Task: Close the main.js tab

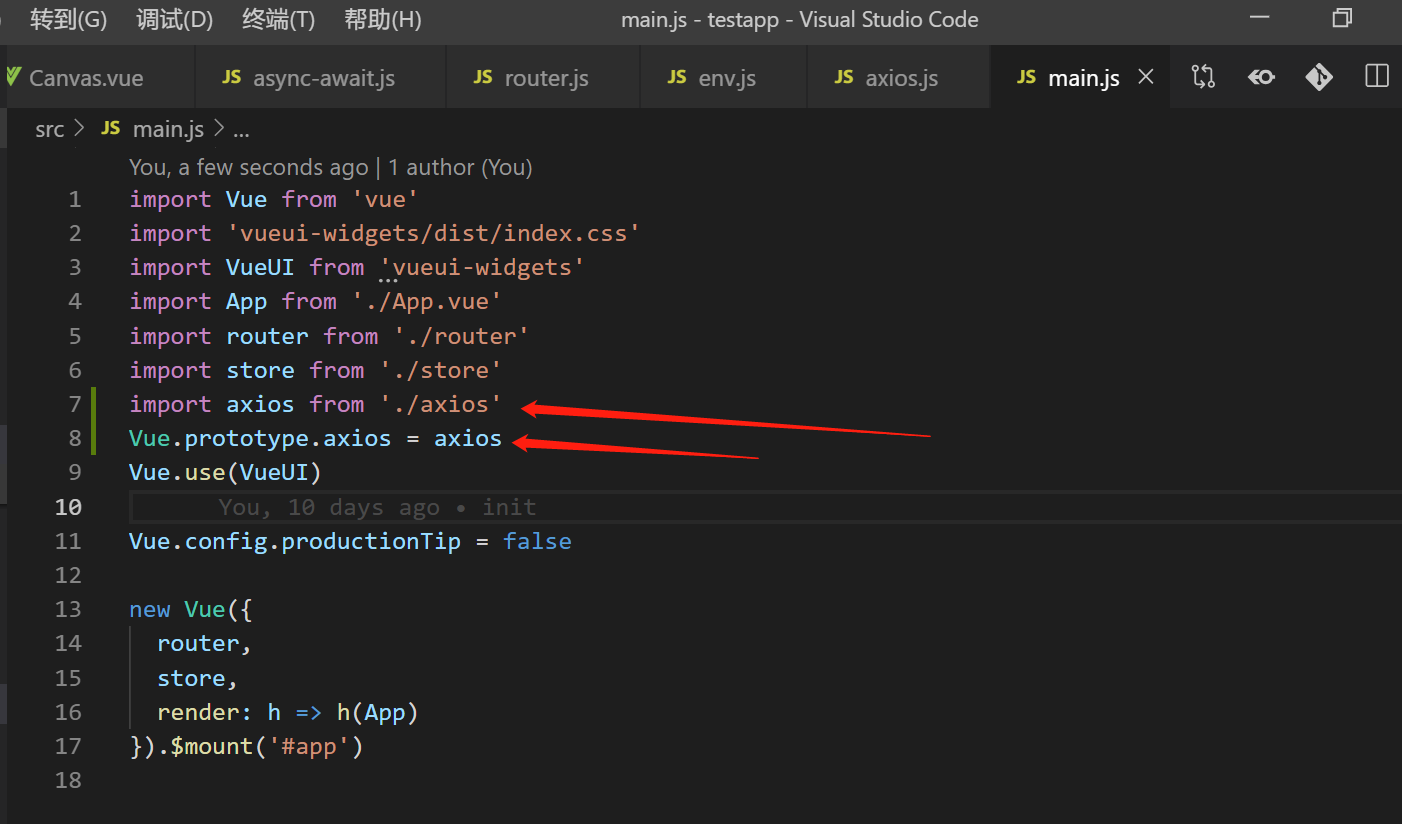Action: click(x=1147, y=77)
